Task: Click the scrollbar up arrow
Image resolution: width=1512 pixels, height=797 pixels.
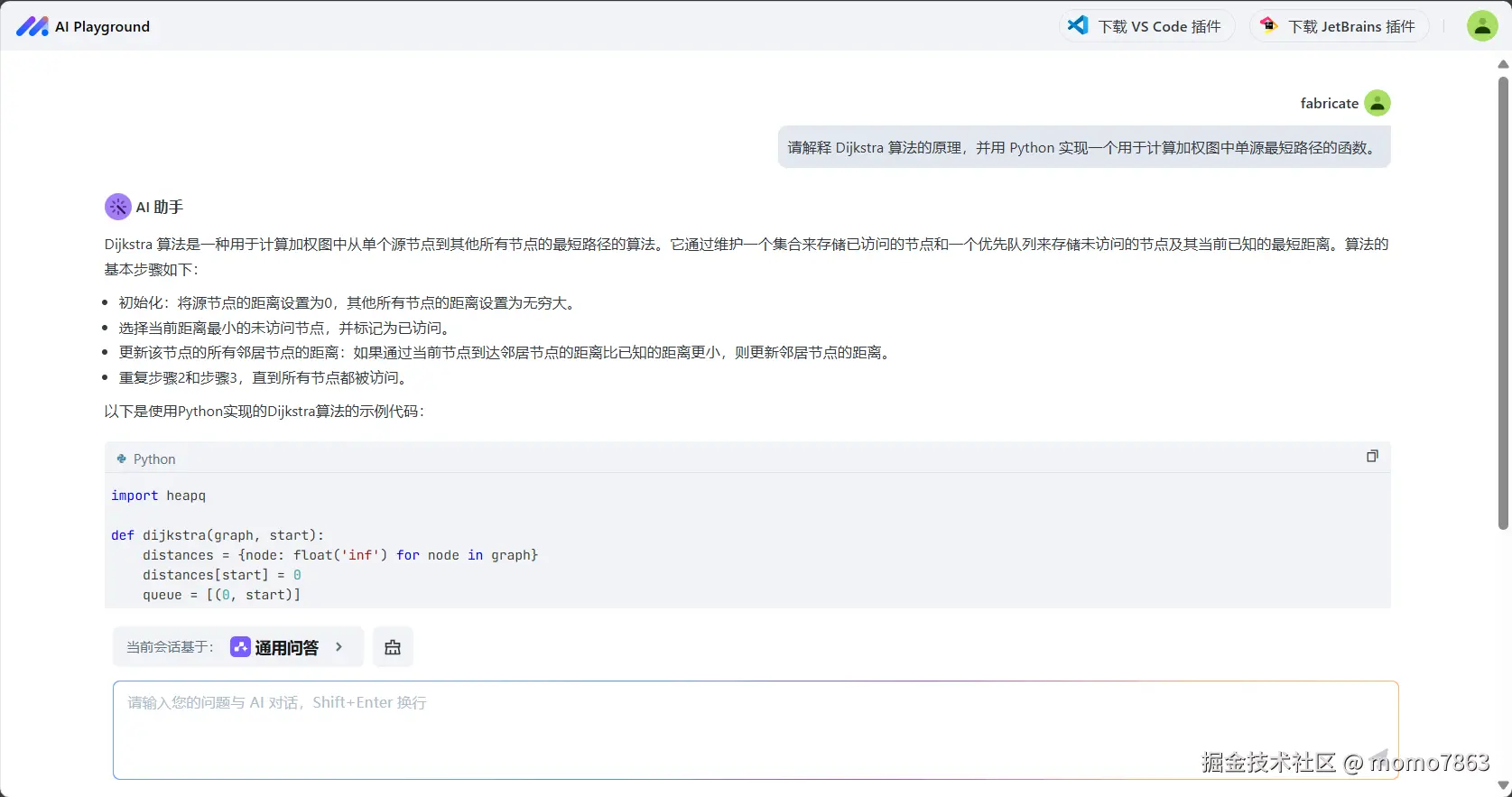Action: tap(1503, 64)
